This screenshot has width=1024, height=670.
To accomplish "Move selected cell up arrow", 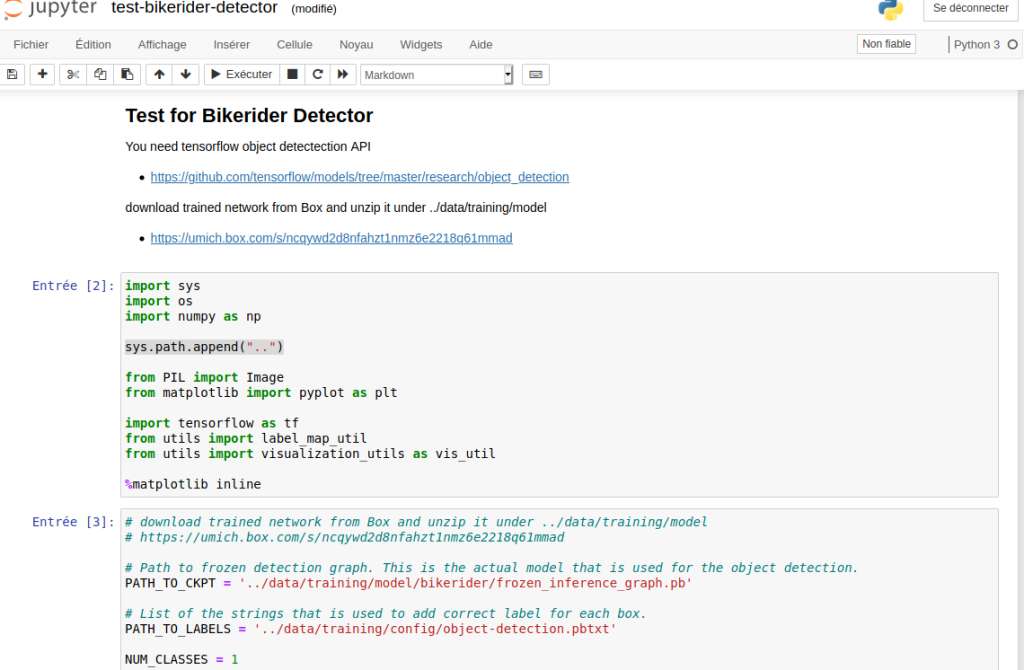I will click(x=159, y=75).
